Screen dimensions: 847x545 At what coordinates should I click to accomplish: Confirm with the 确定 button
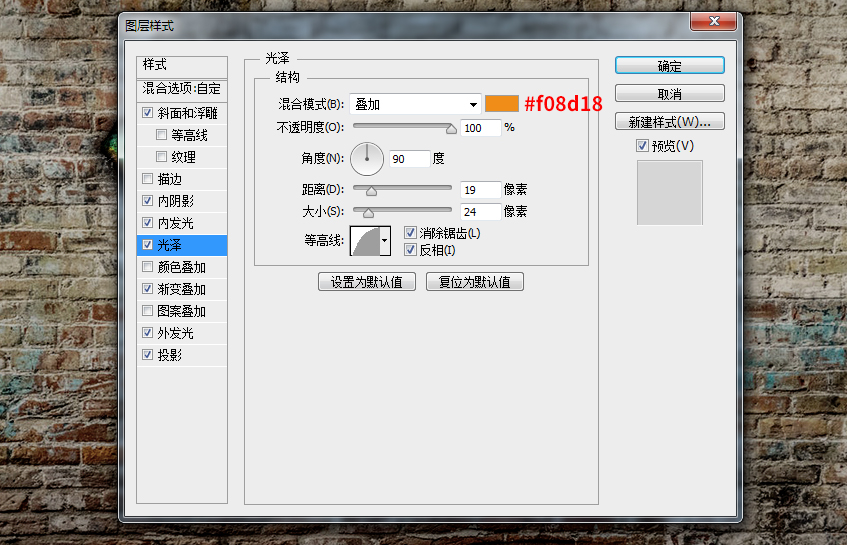click(x=669, y=65)
